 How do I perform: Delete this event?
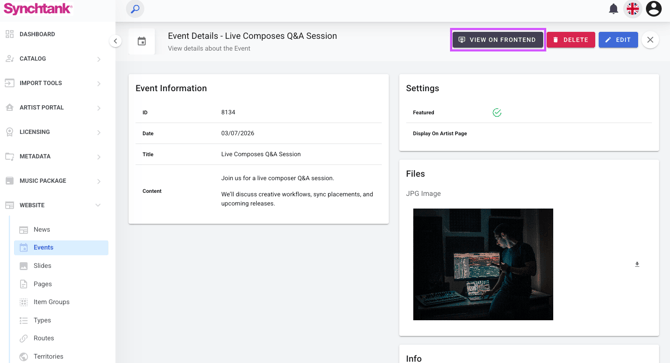click(571, 40)
